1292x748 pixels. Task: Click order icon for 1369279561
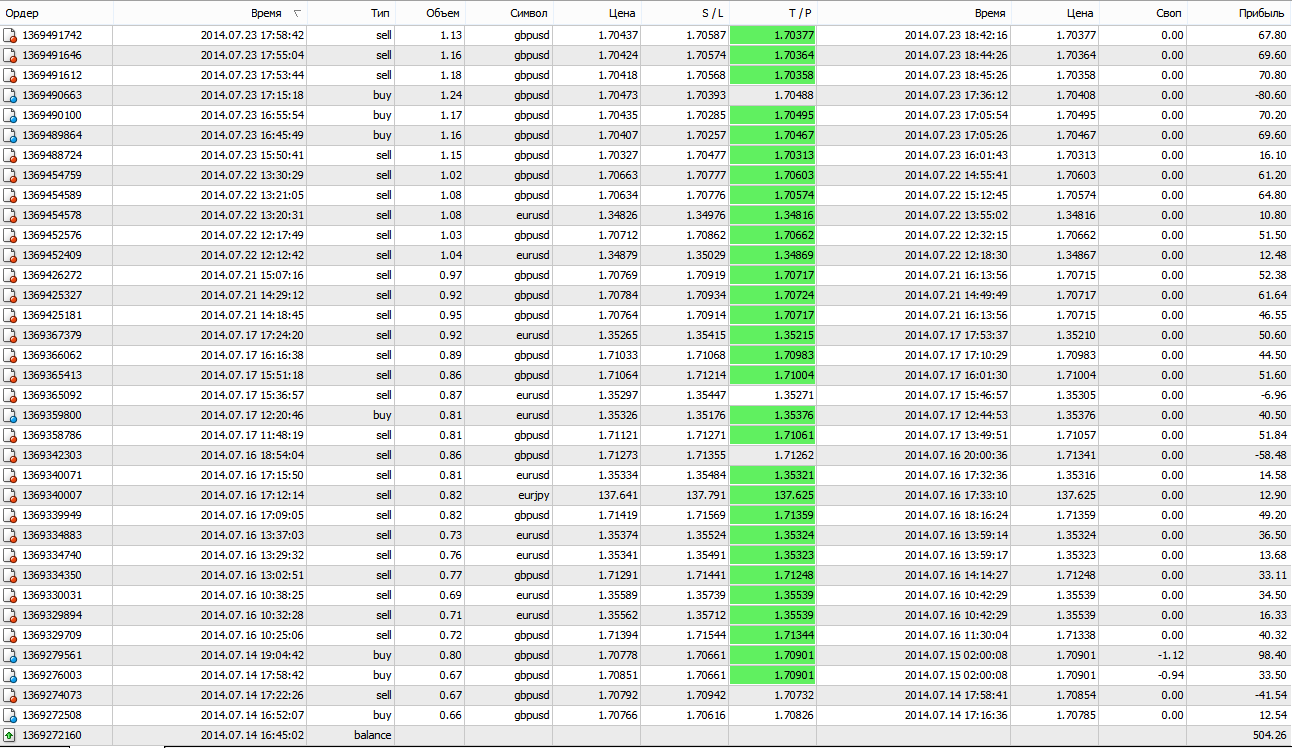tap(10, 655)
